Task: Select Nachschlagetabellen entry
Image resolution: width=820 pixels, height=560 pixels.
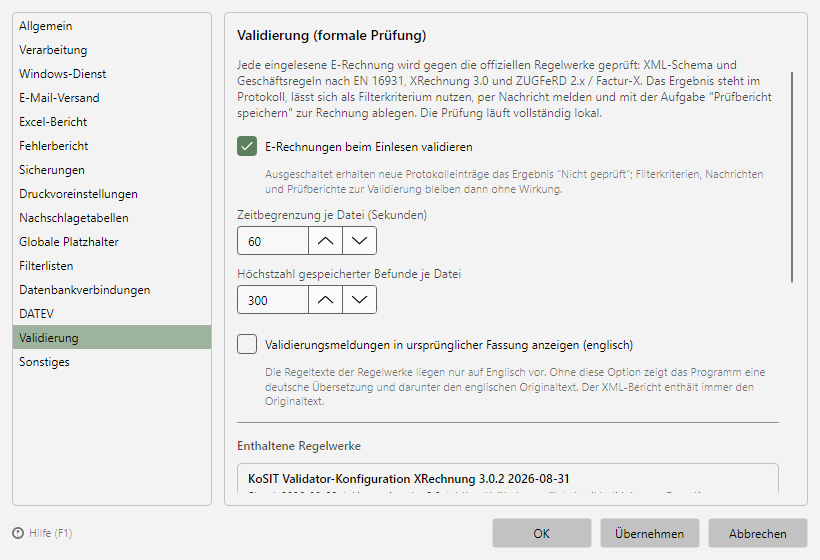Action: [112, 218]
